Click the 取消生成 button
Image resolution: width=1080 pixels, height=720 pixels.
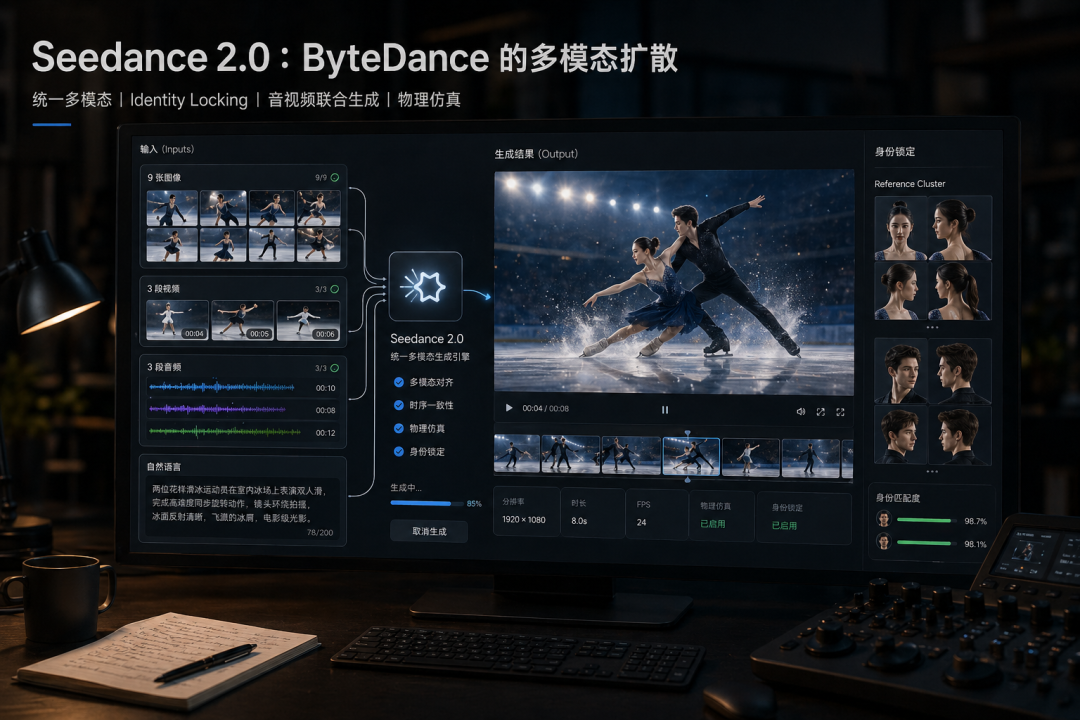[x=429, y=531]
